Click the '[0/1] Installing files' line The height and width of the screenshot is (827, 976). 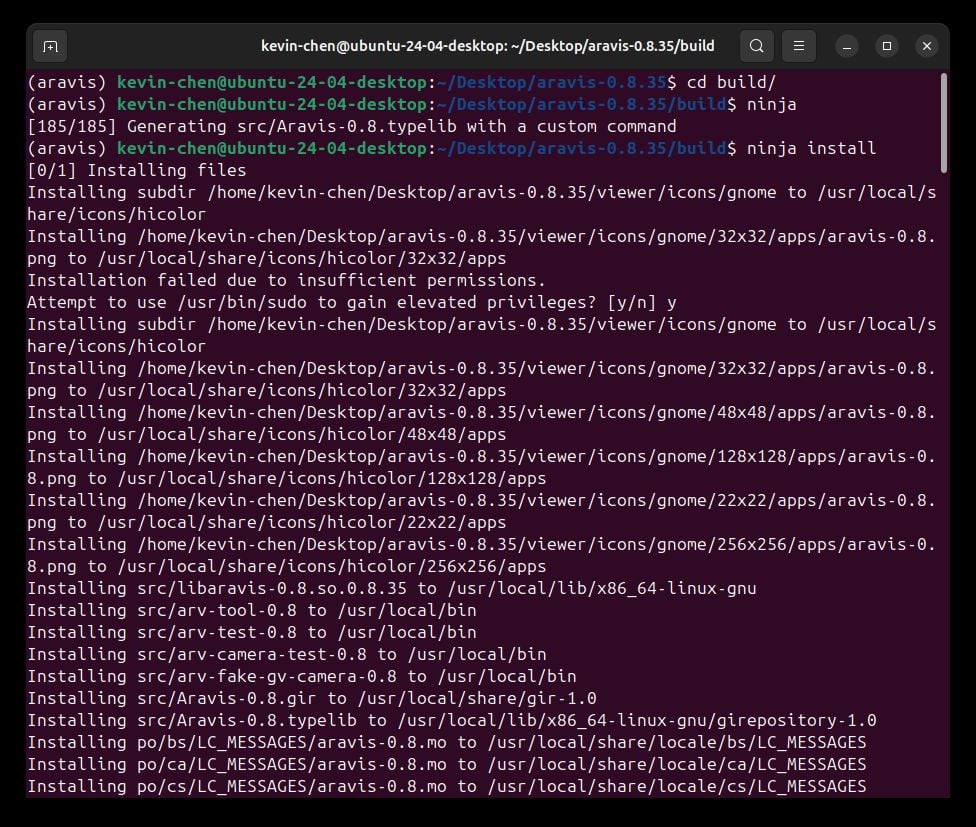[x=137, y=171]
